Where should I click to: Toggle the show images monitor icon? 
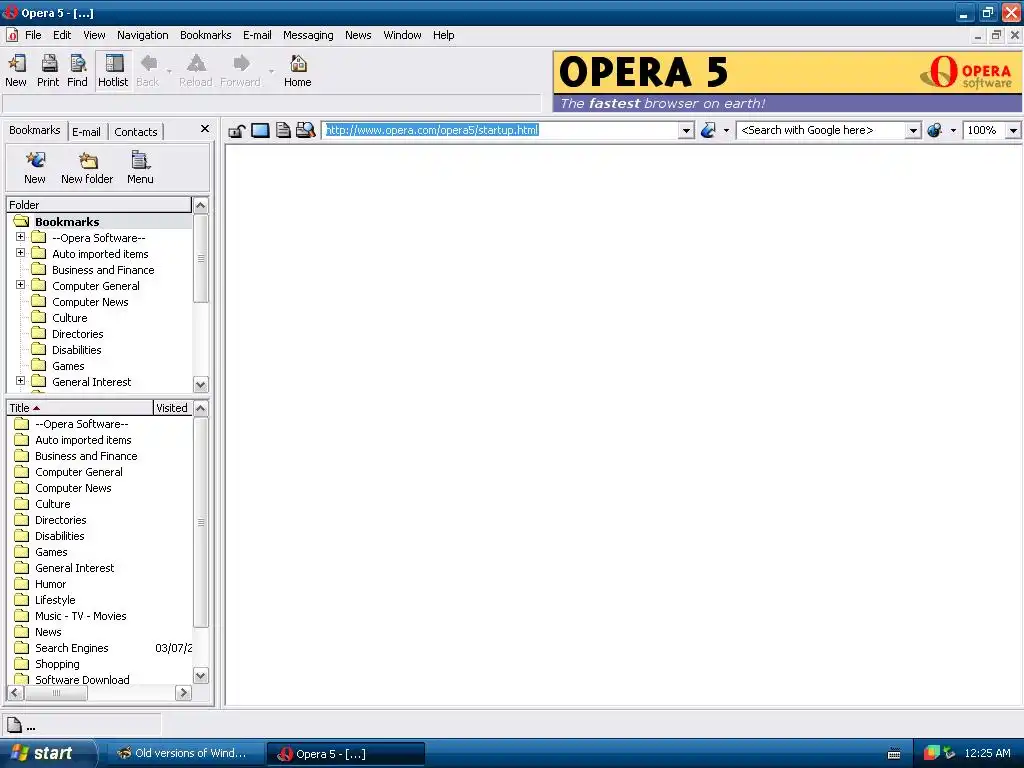coord(260,131)
